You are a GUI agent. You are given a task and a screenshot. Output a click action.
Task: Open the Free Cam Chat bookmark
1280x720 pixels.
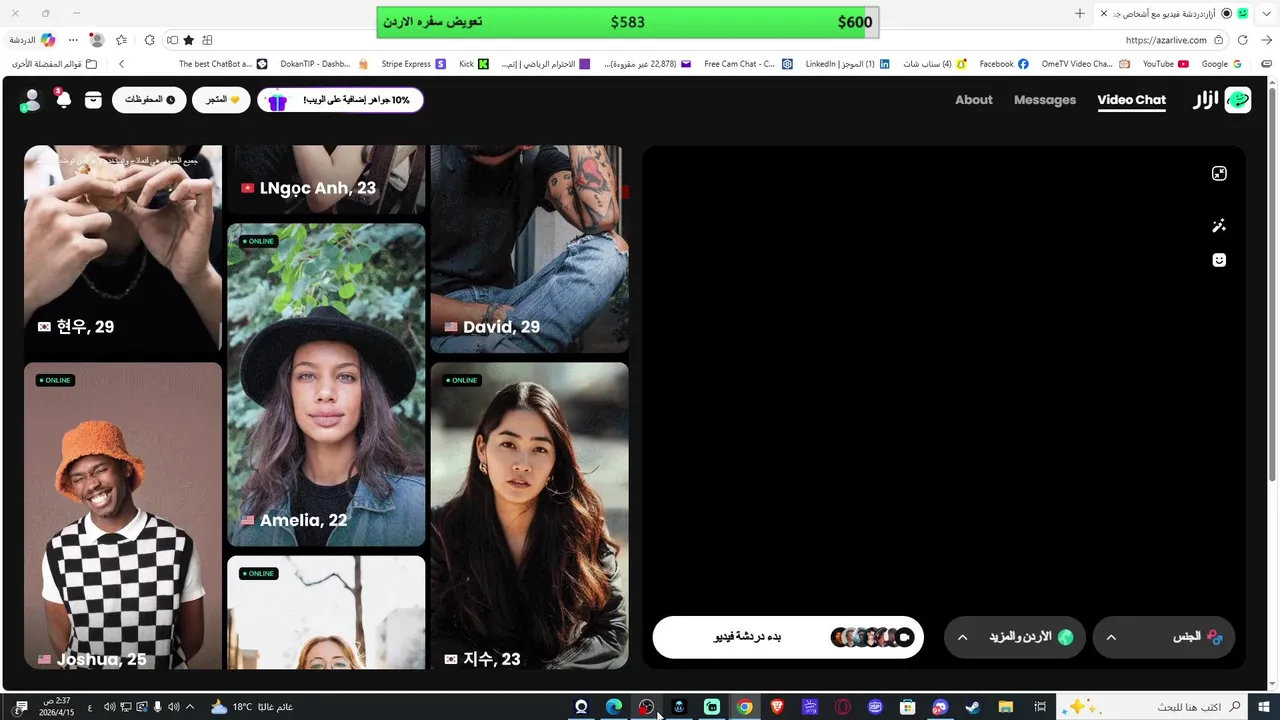pyautogui.click(x=748, y=64)
